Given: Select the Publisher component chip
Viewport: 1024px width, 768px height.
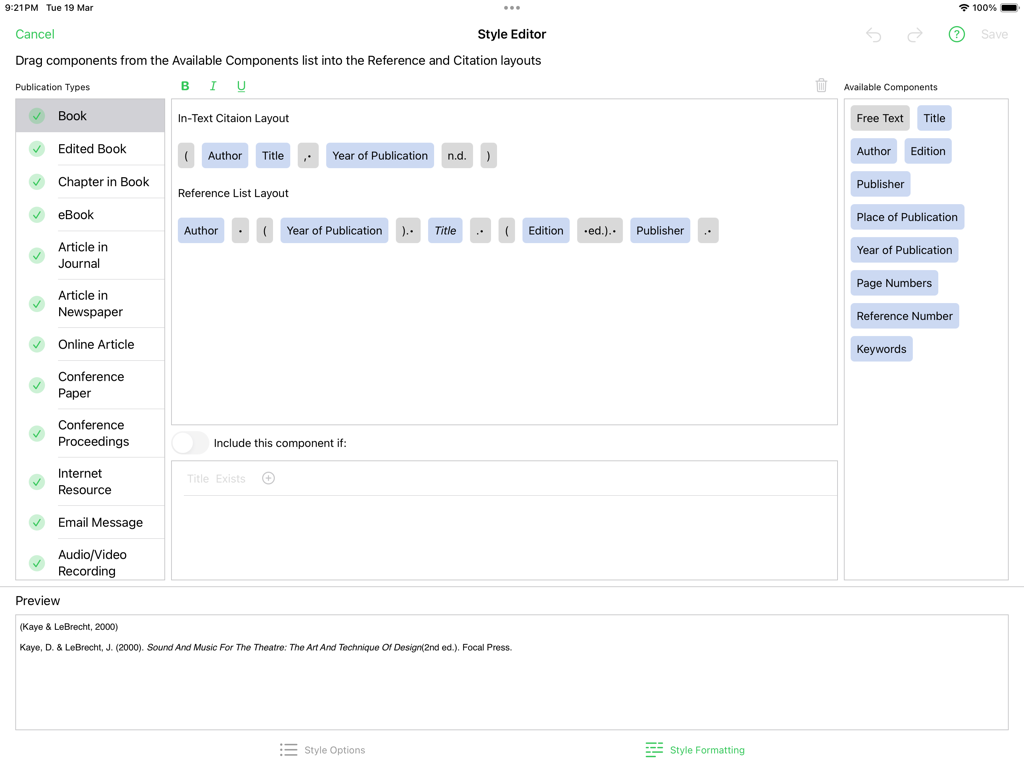Looking at the screenshot, I should pyautogui.click(x=880, y=183).
